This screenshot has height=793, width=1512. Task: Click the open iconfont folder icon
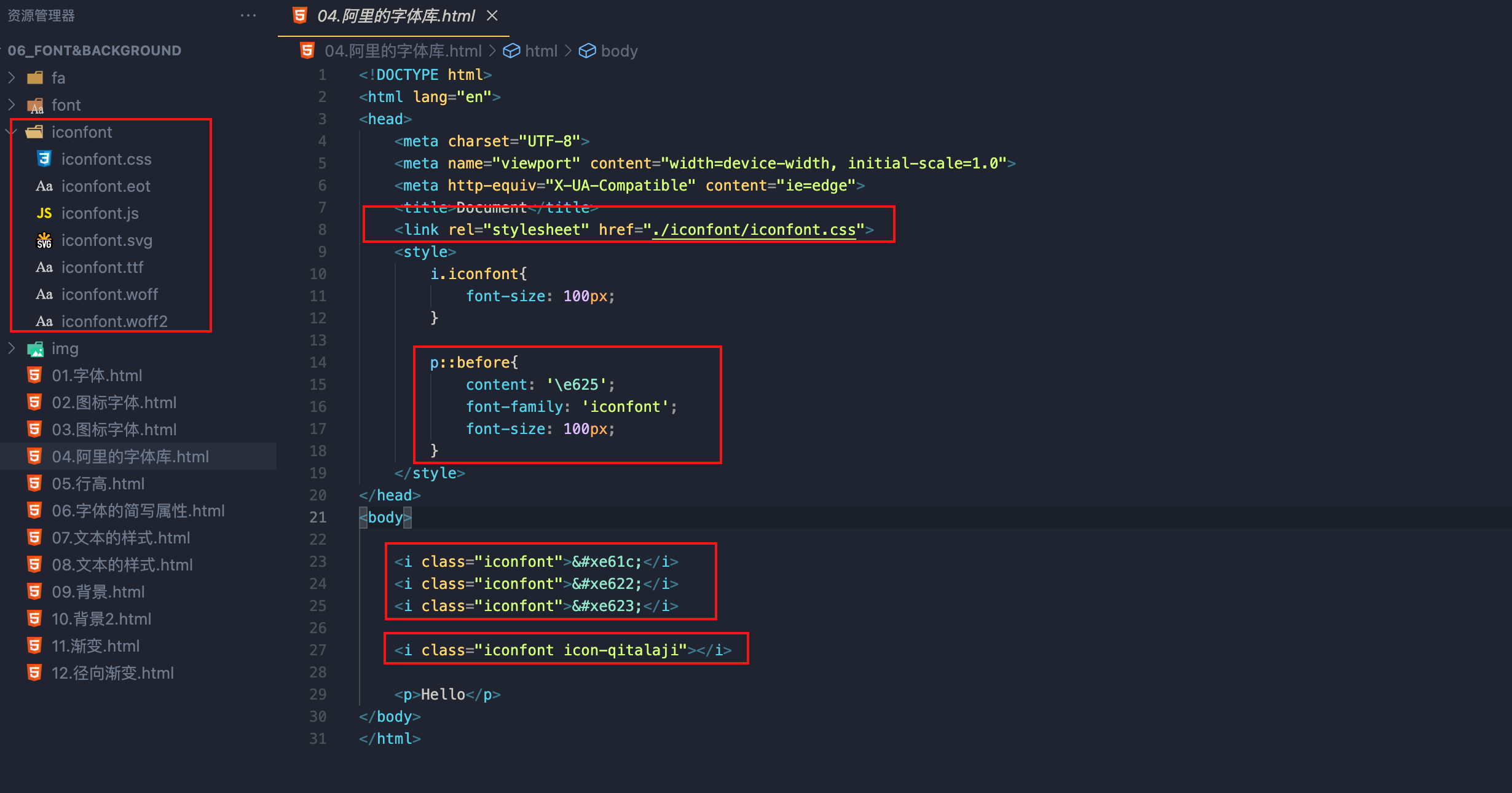click(x=35, y=132)
